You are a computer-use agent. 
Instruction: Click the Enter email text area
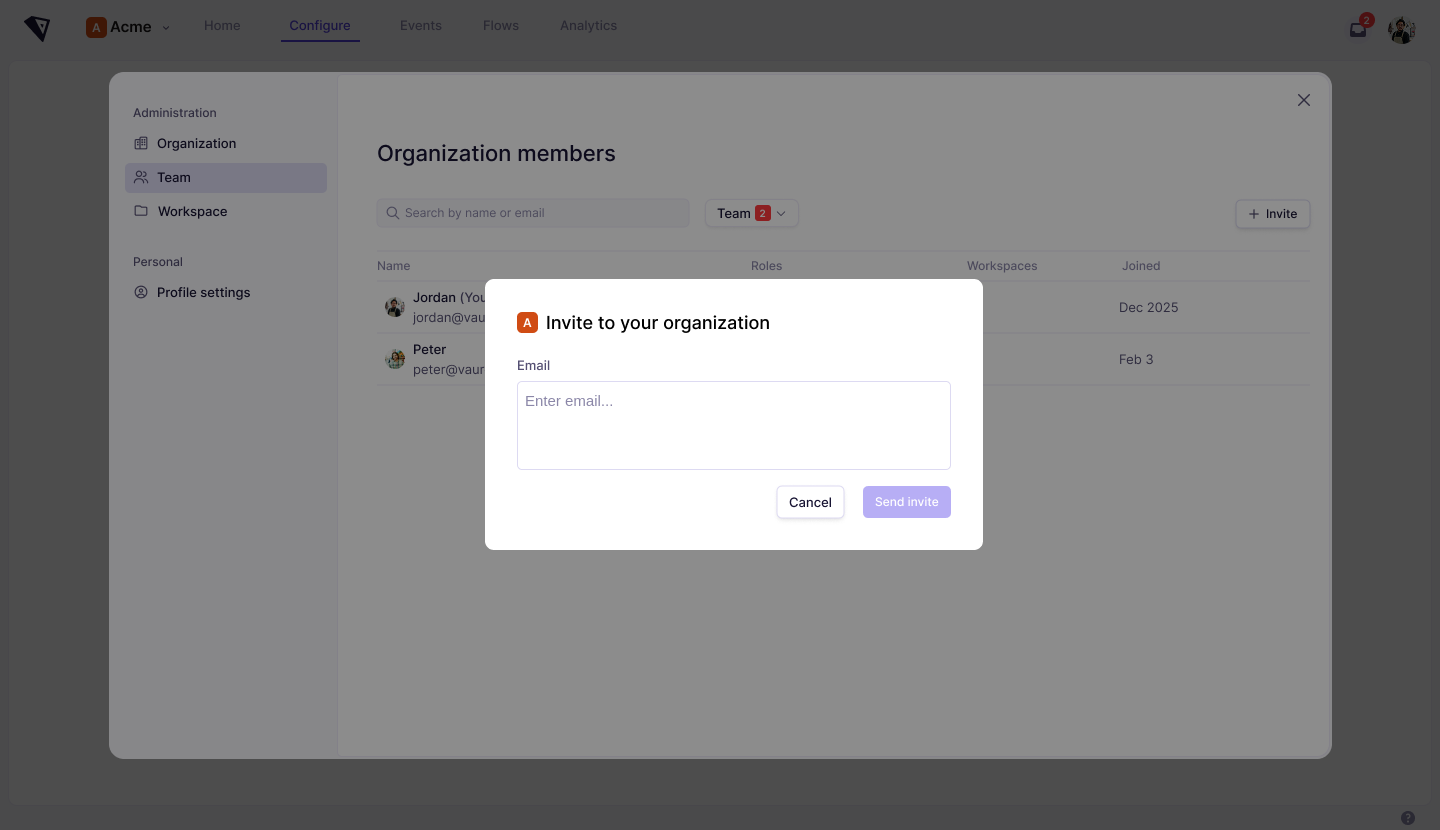(x=734, y=425)
